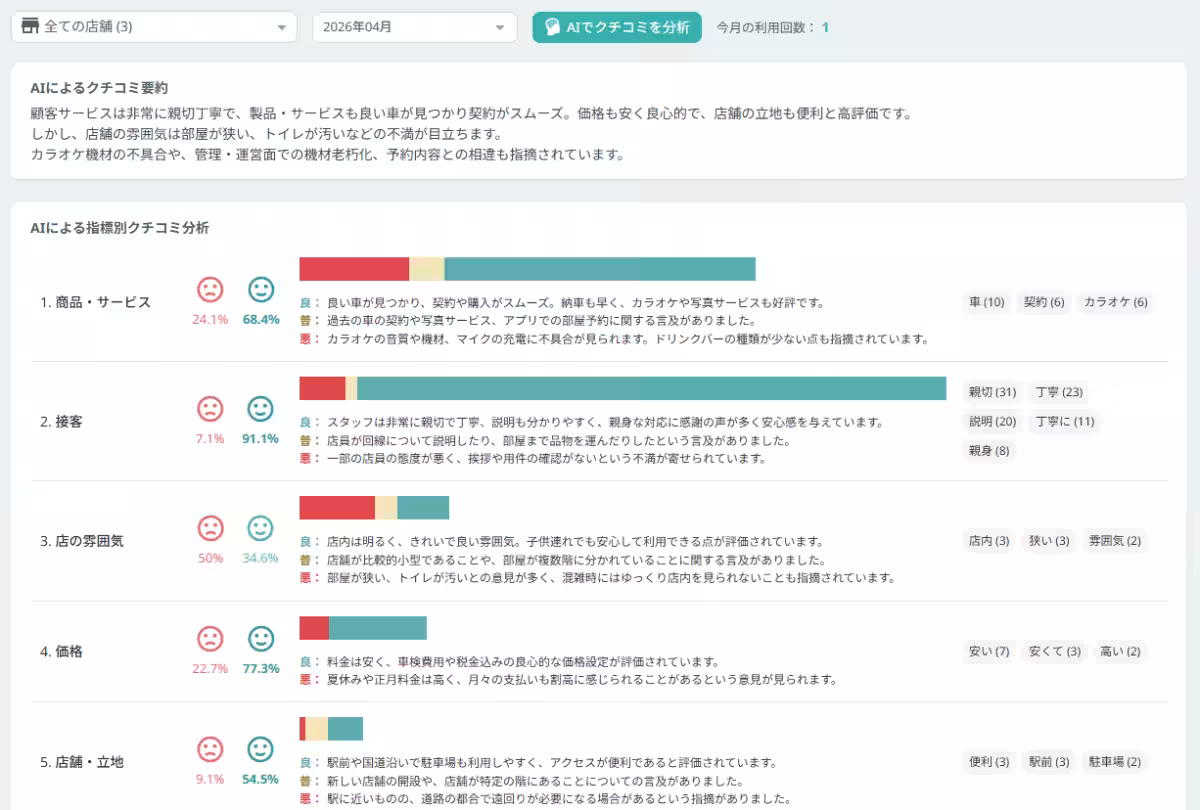Select the 親切 (31) keyword tag

[x=992, y=392]
